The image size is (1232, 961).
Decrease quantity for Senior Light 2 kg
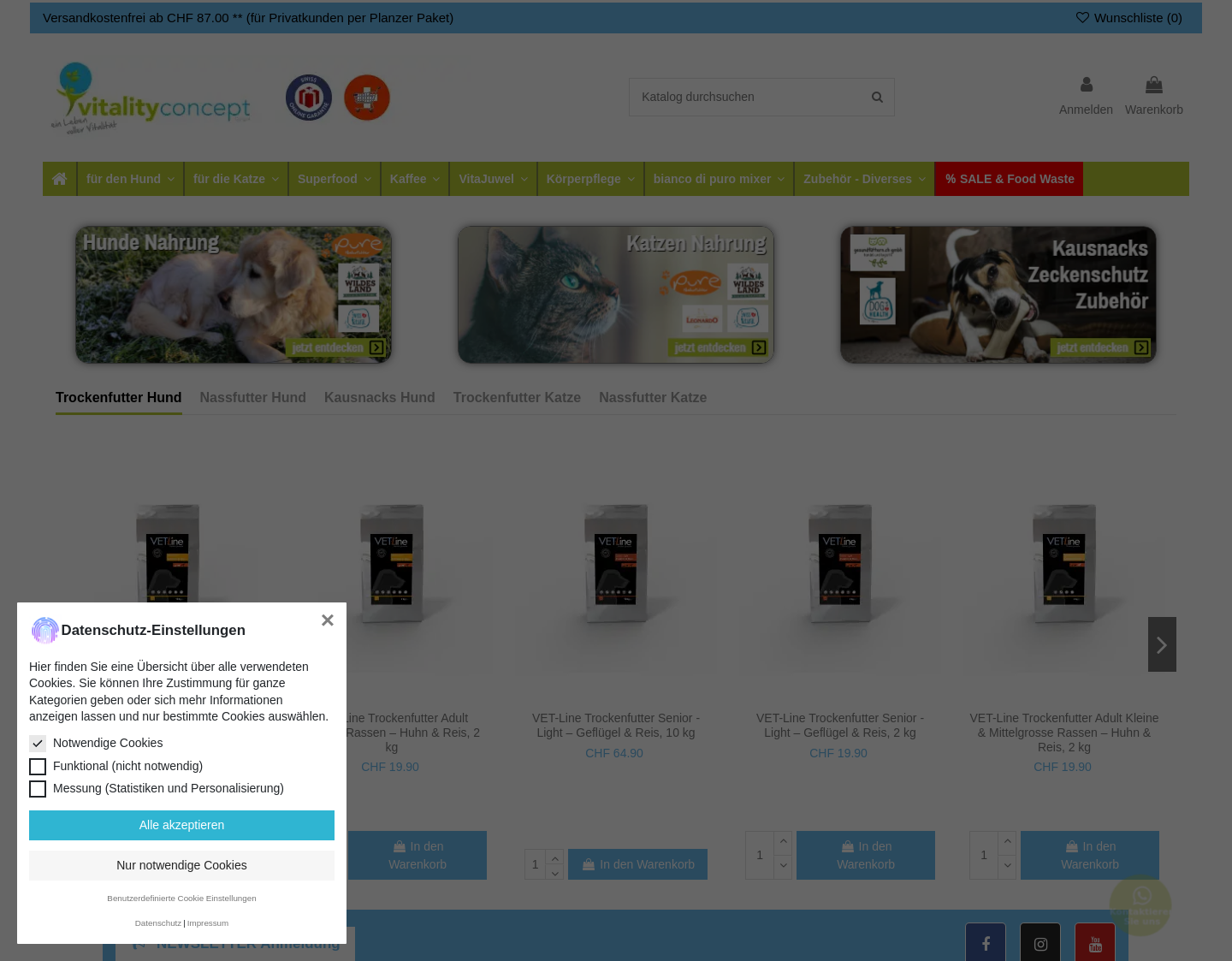click(x=783, y=867)
